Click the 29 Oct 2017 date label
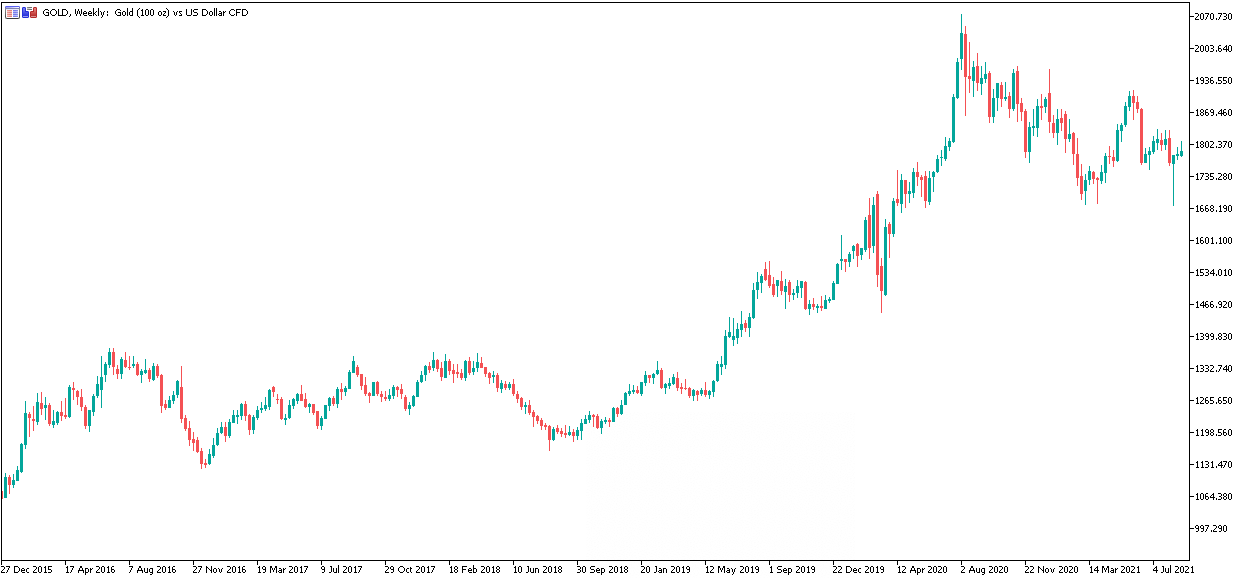Image resolution: width=1241 pixels, height=578 pixels. pos(411,569)
